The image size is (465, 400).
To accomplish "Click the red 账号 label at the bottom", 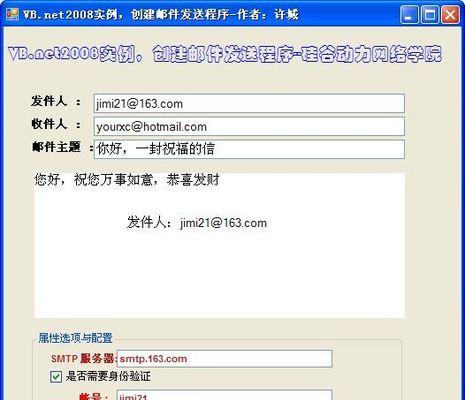I will coord(94,397).
